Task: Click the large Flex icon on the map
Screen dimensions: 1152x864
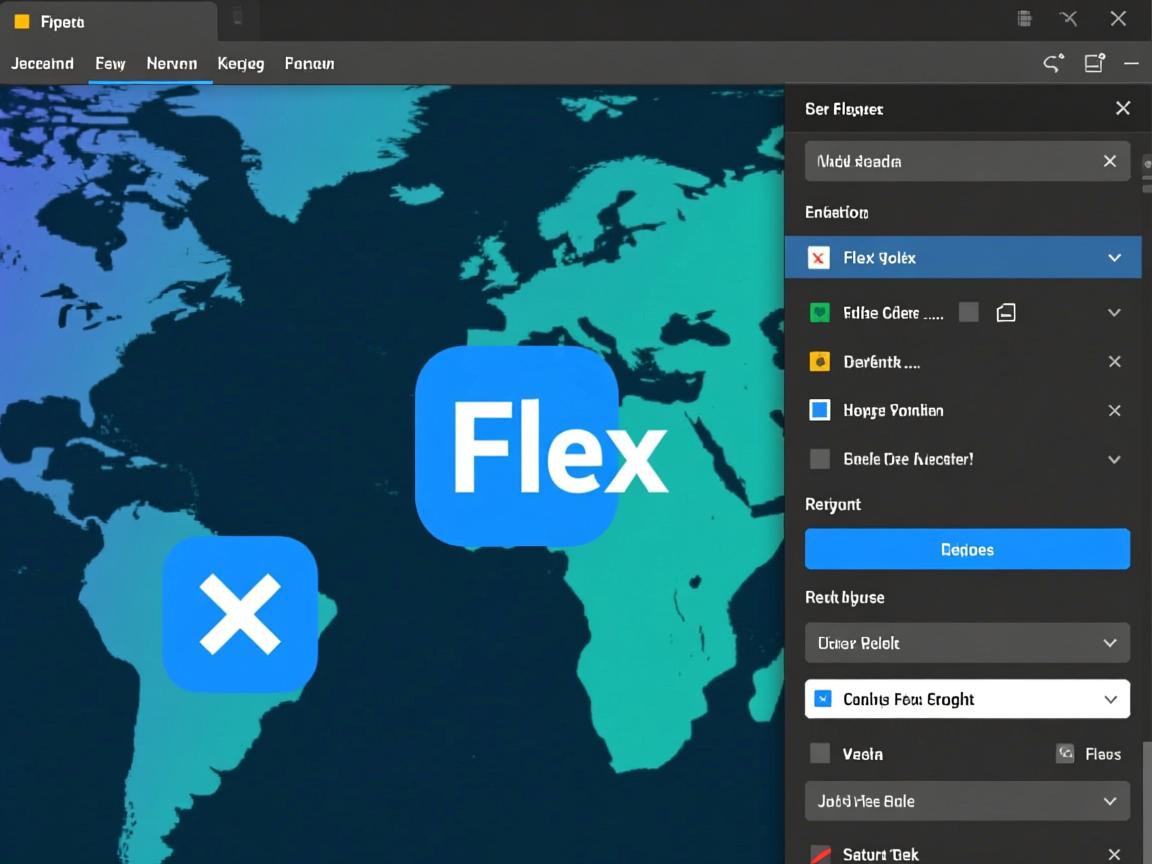Action: tap(516, 446)
